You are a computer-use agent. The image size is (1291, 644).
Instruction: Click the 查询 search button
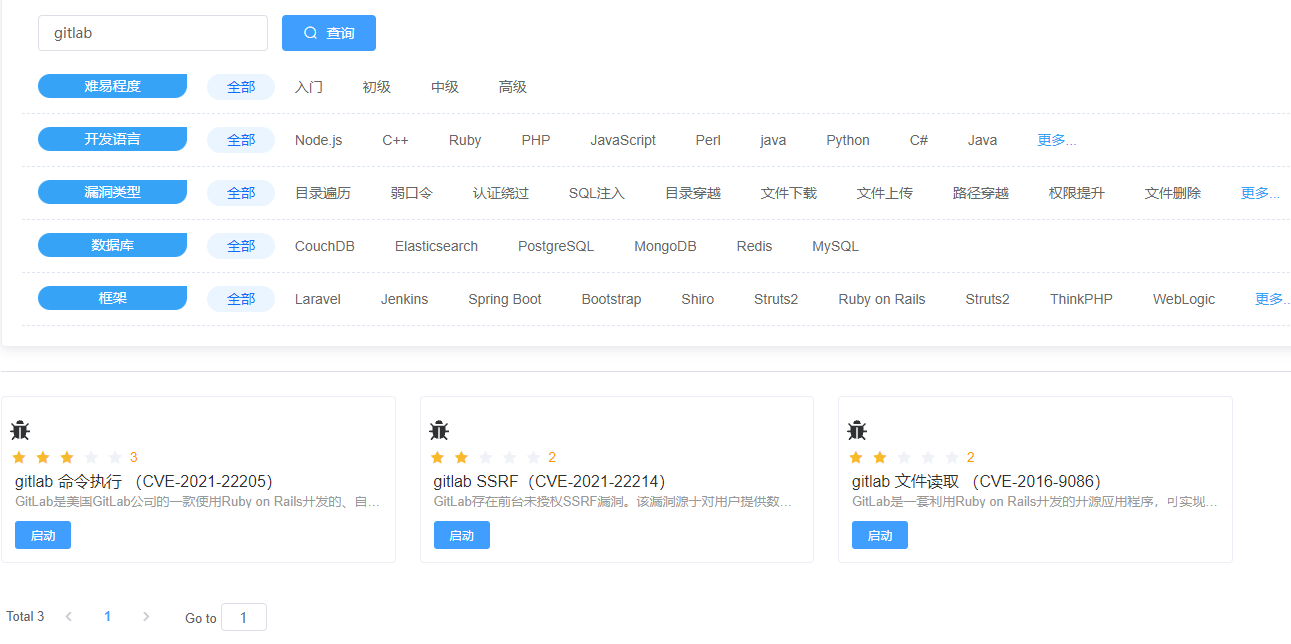[329, 33]
